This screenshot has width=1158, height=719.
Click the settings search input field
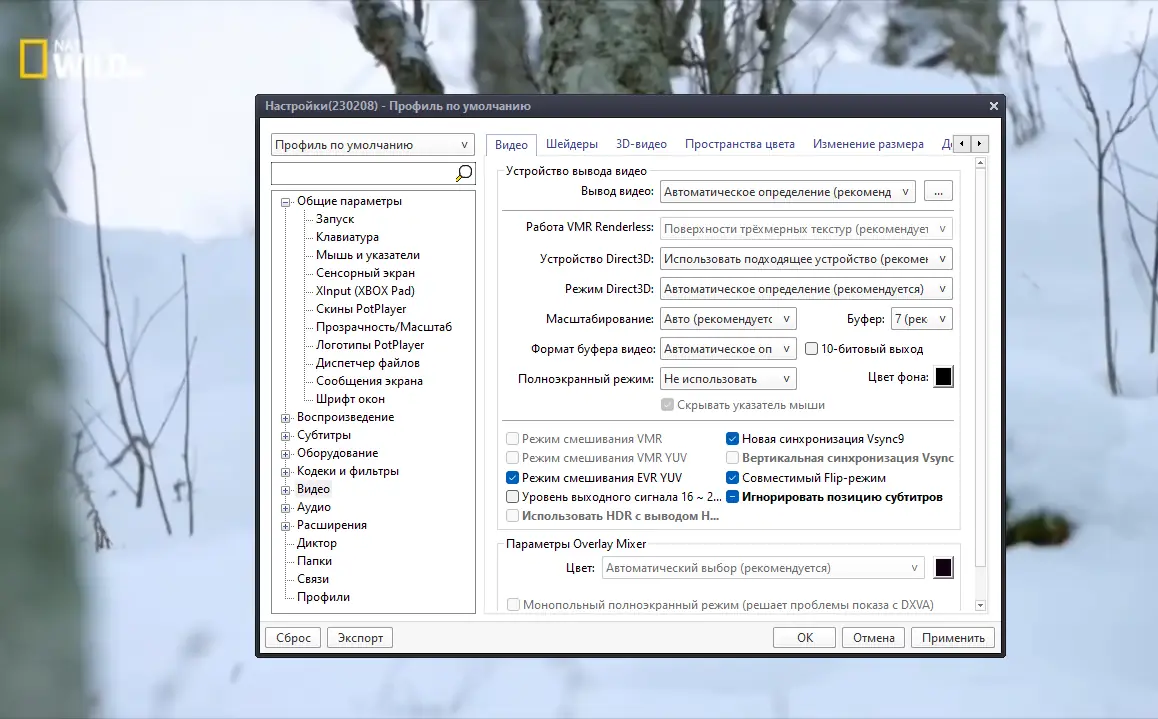tap(363, 173)
